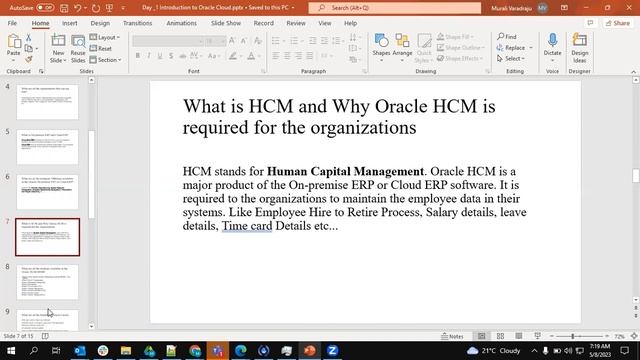Expand the Section dropdown
Viewport: 640px width, 360px height.
[x=105, y=60]
